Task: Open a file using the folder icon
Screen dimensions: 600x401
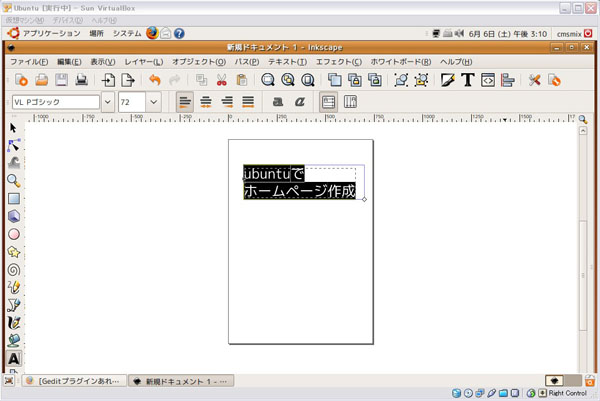Action: coord(41,80)
